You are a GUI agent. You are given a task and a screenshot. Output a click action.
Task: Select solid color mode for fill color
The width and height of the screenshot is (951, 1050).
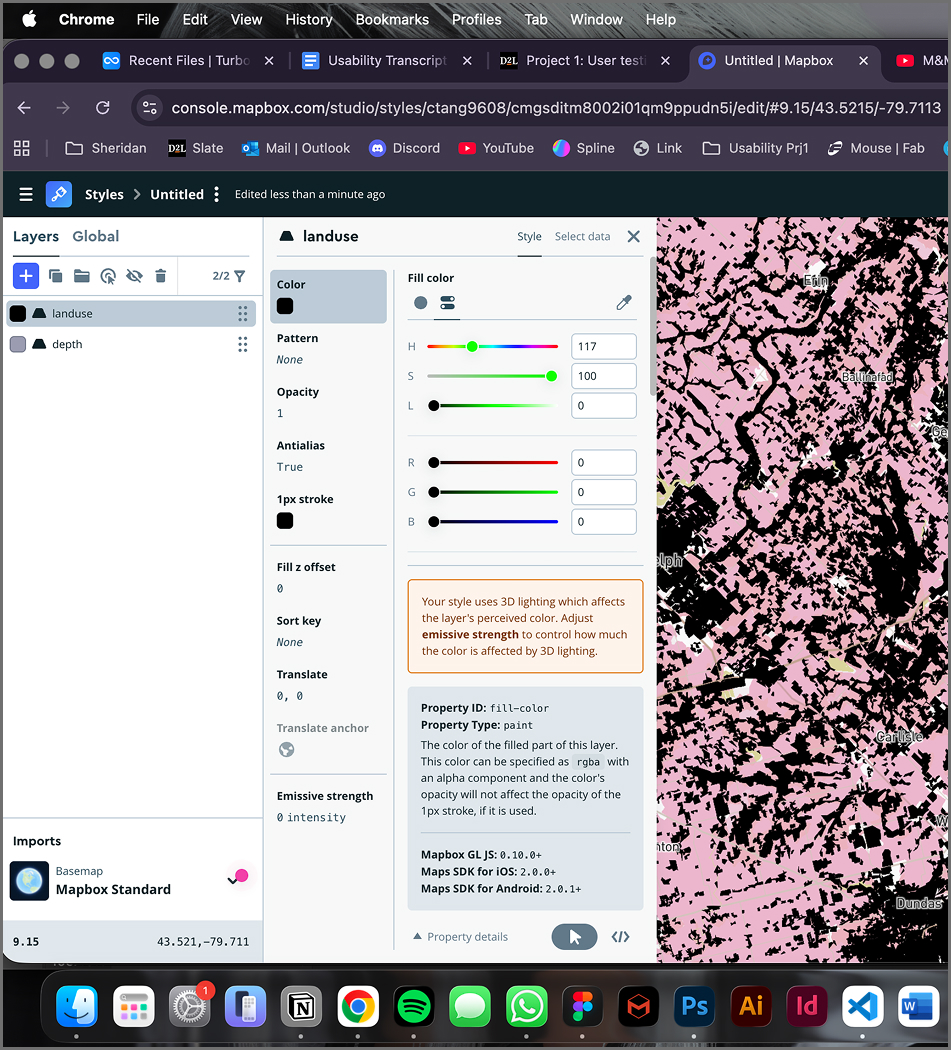tap(419, 301)
